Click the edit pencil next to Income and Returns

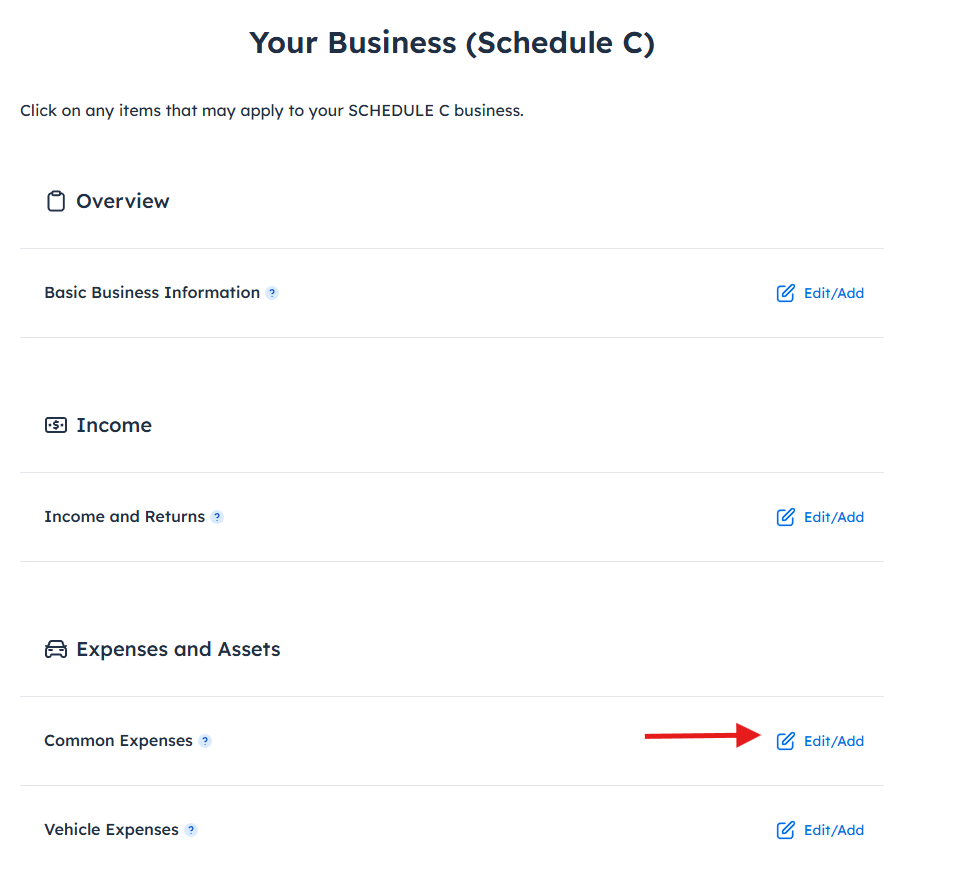click(786, 517)
